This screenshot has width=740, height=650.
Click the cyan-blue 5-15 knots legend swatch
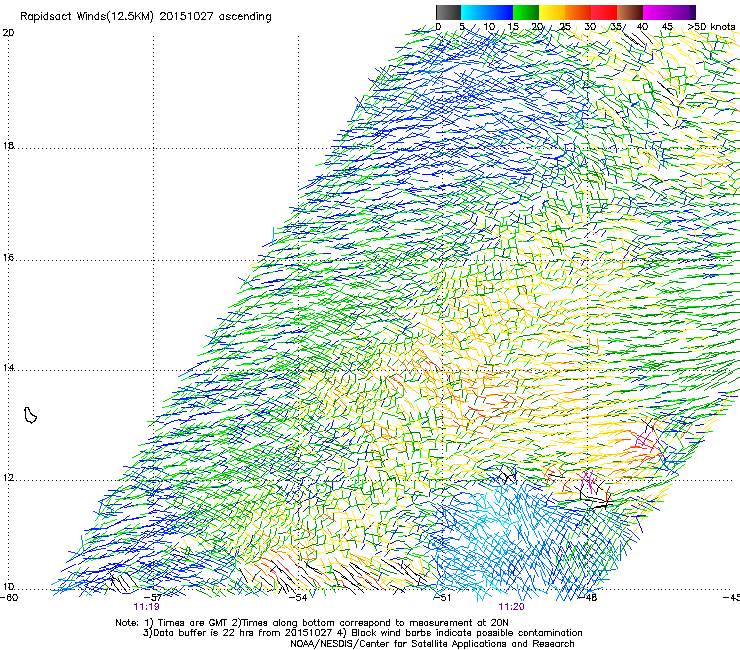tap(487, 12)
